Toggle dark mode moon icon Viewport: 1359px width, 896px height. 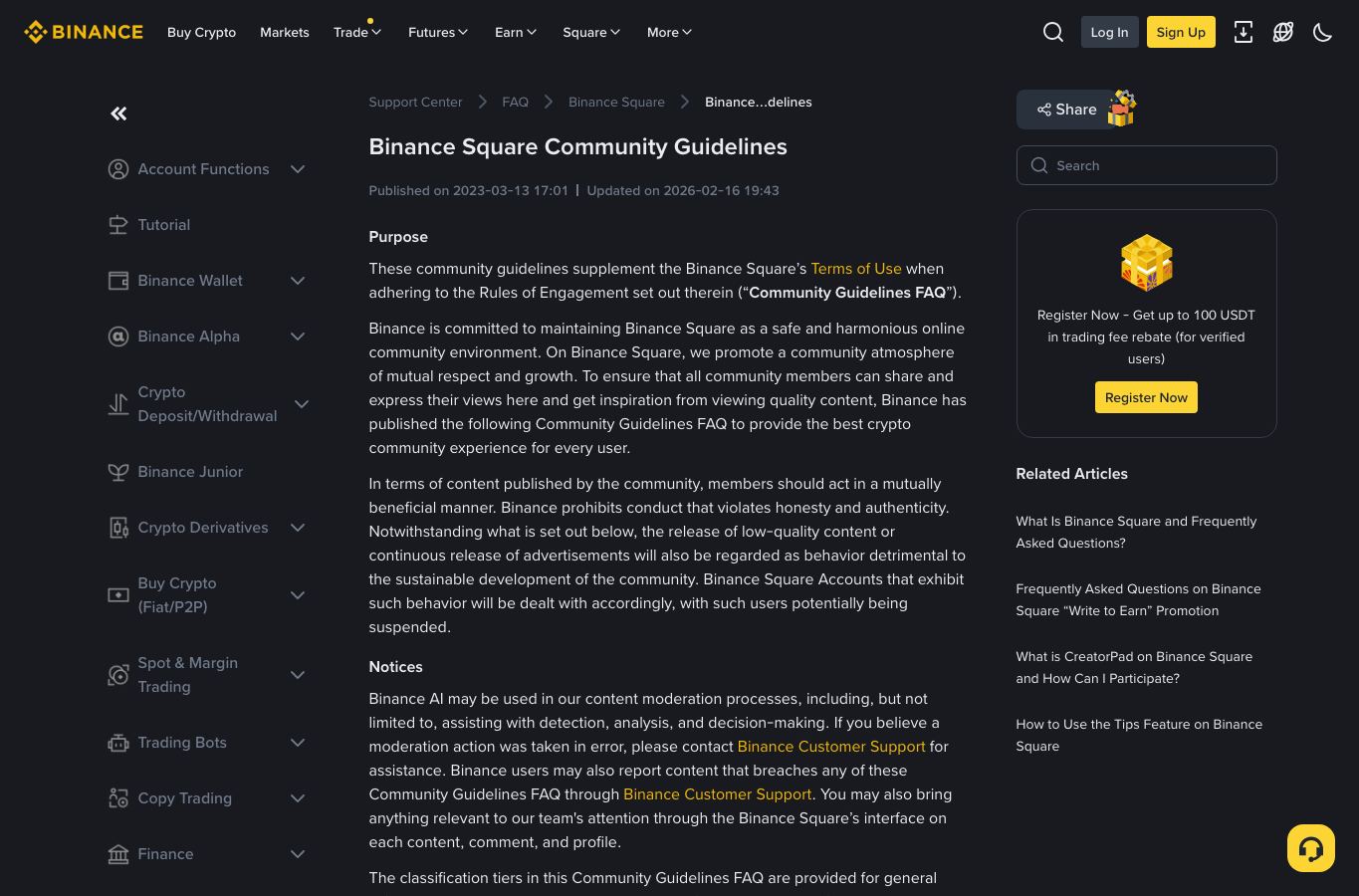tap(1323, 32)
